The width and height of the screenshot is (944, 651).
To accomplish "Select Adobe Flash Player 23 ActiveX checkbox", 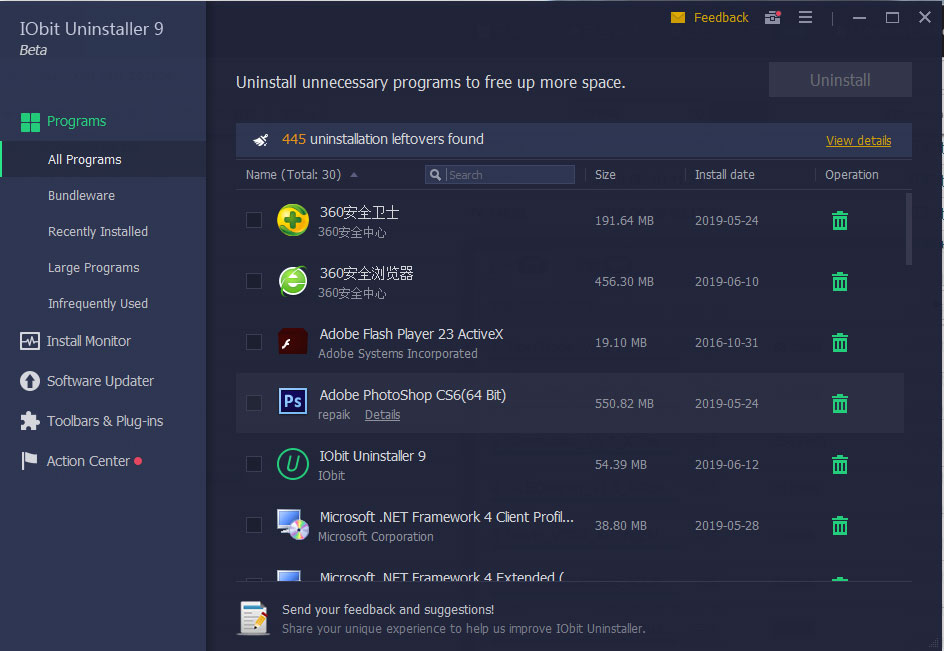I will click(x=253, y=342).
